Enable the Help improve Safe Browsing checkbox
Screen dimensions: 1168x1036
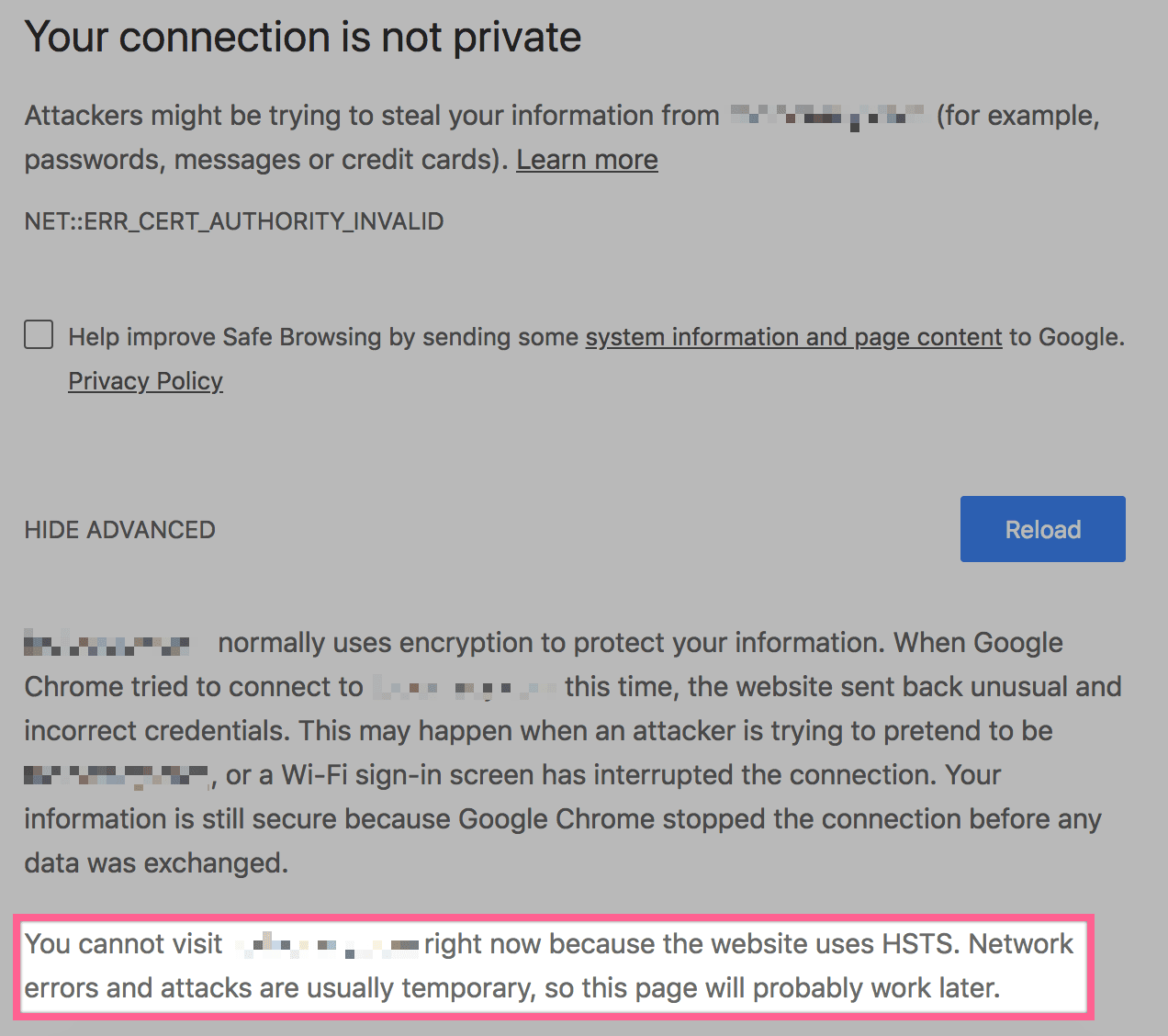click(x=39, y=334)
